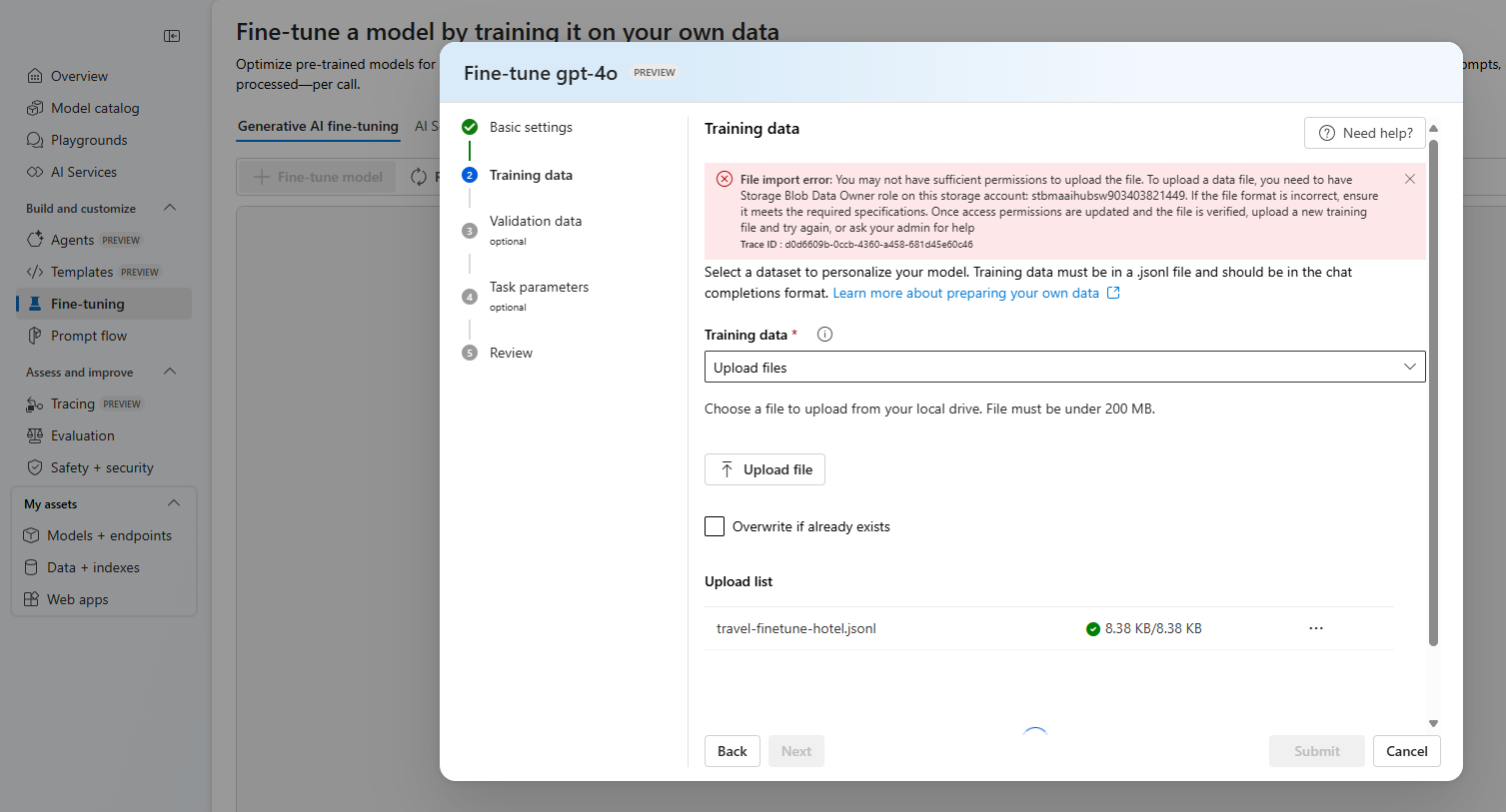Click the PREVIEW badge by Fine-tune gpt-4o
The width and height of the screenshot is (1506, 812).
pos(655,72)
